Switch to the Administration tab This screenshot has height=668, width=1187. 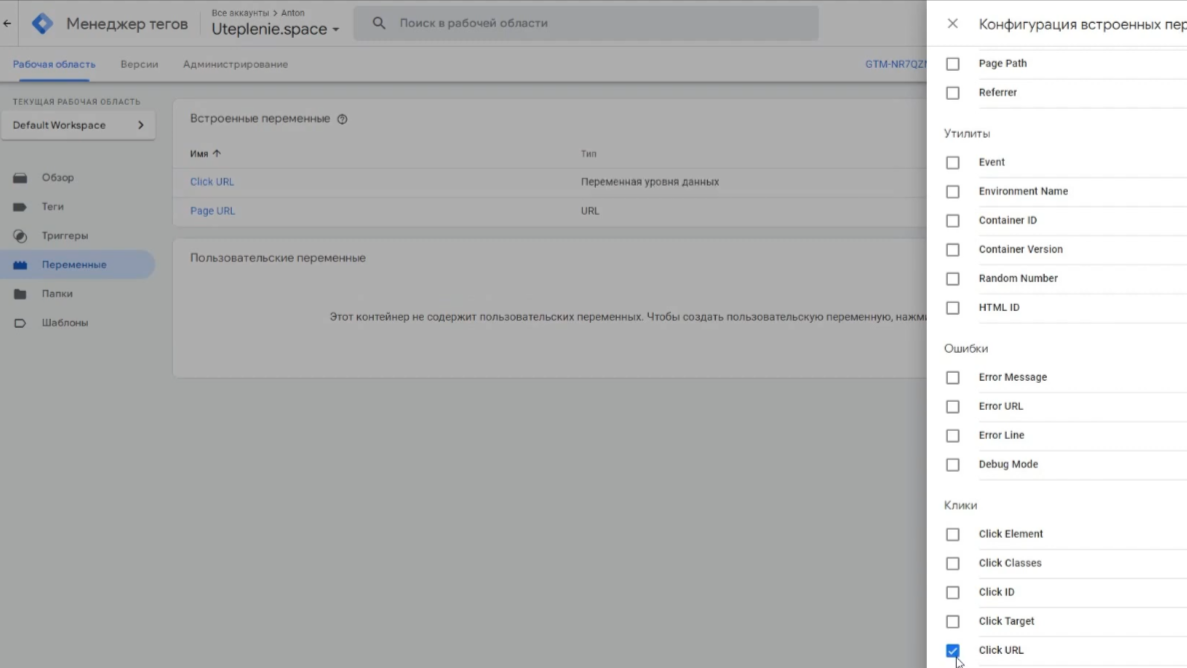click(235, 64)
